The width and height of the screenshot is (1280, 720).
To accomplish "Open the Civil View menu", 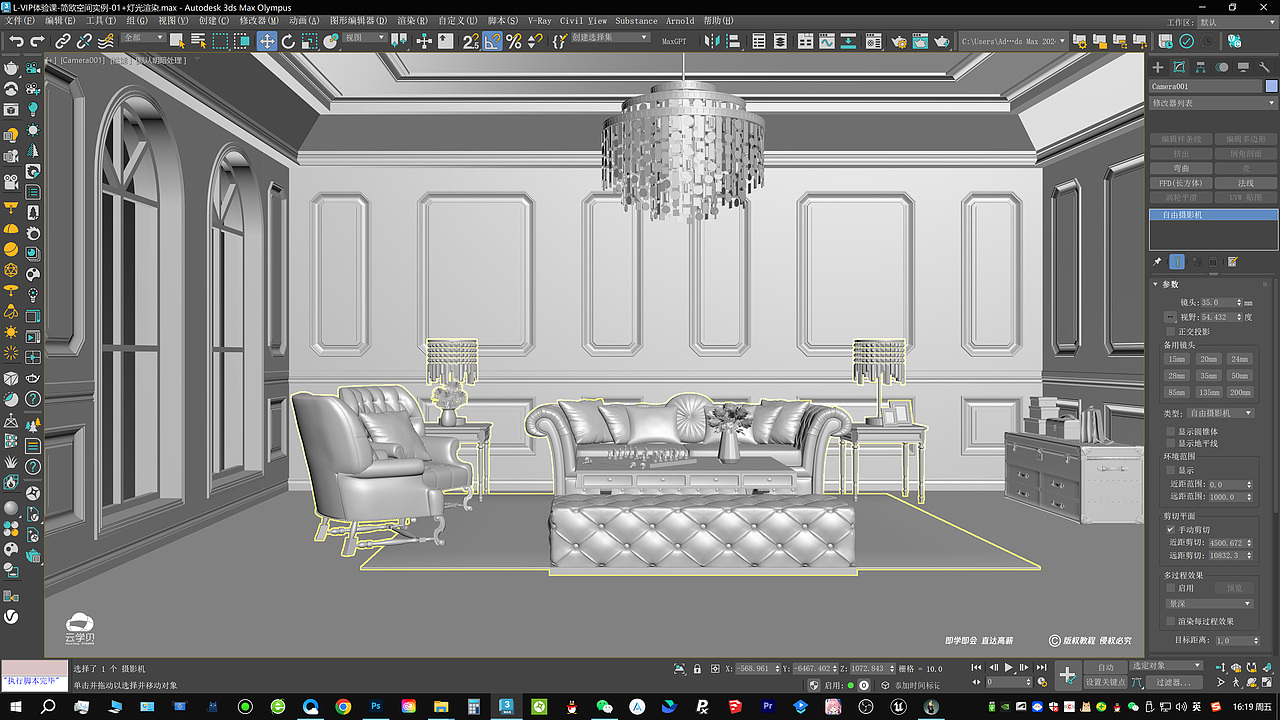I will pos(583,21).
